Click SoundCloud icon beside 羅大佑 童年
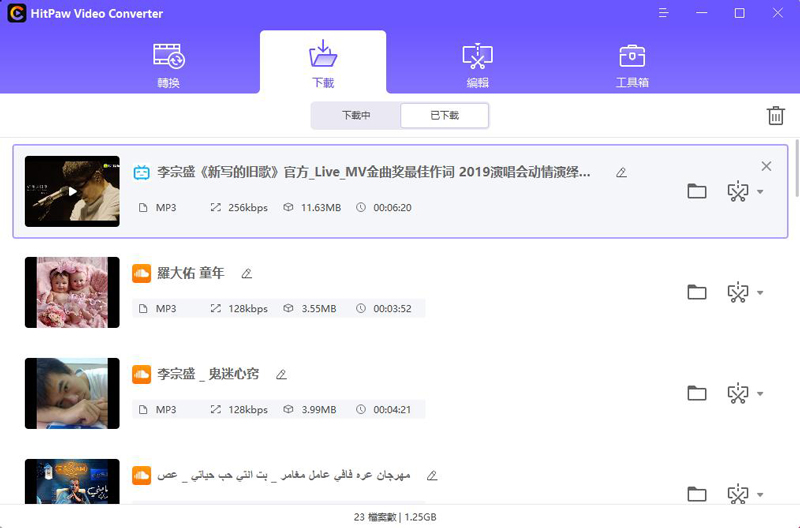This screenshot has height=528, width=800. pos(141,273)
